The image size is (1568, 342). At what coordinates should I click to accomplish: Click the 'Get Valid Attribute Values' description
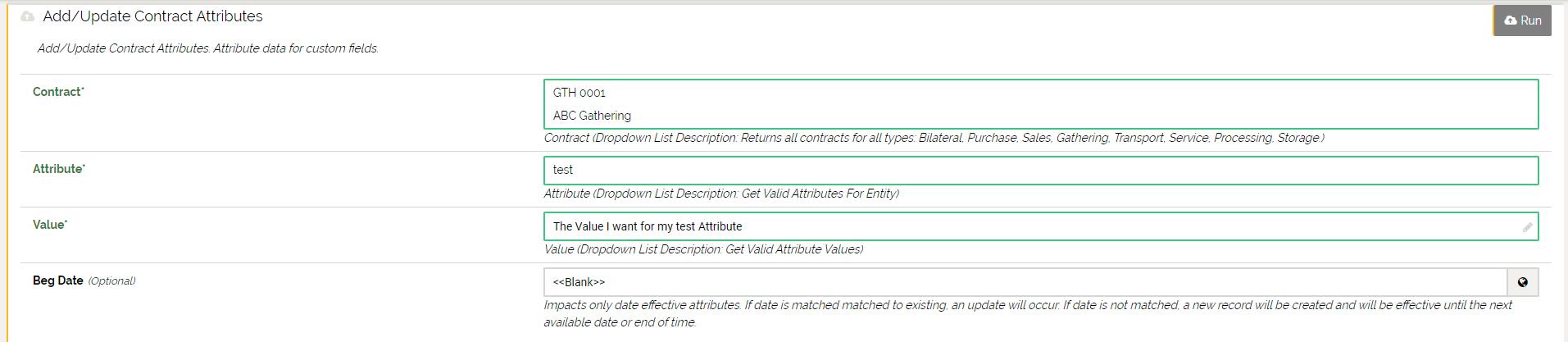[x=703, y=249]
